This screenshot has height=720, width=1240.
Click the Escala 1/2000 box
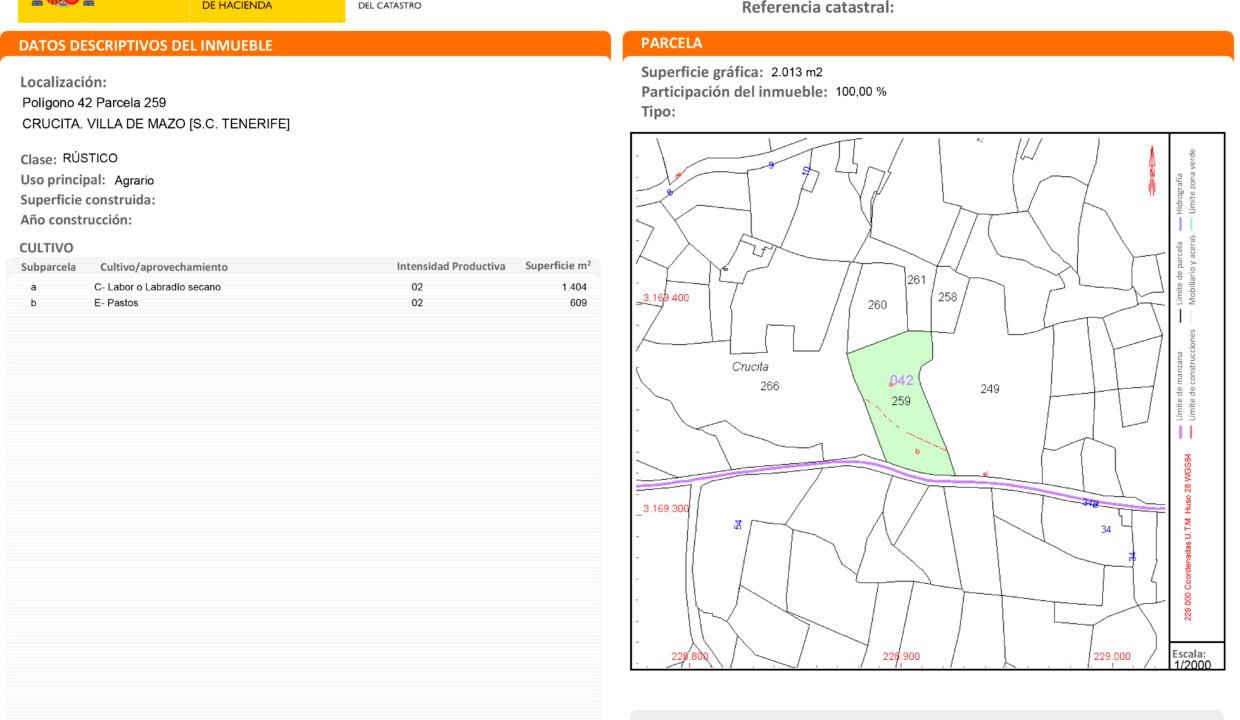point(1196,657)
